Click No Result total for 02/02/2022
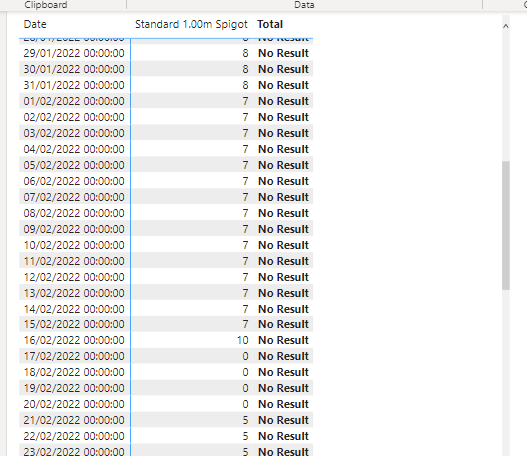 coord(283,117)
